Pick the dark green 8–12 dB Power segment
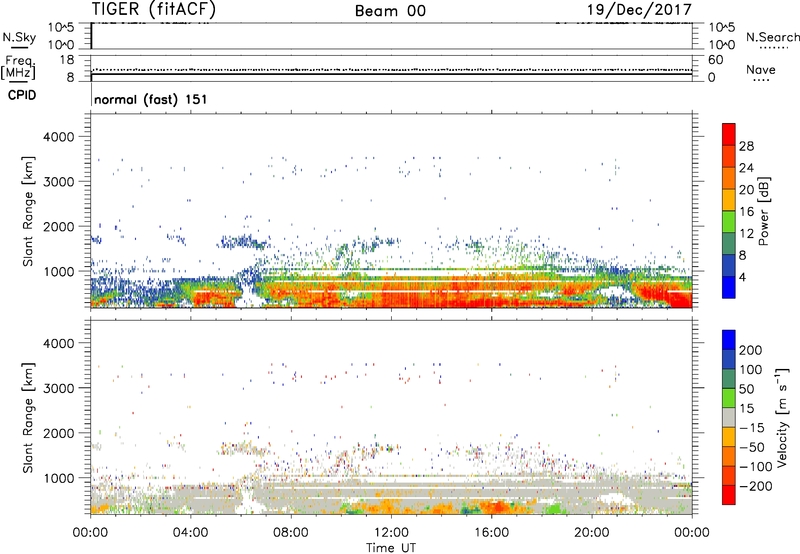 (729, 243)
